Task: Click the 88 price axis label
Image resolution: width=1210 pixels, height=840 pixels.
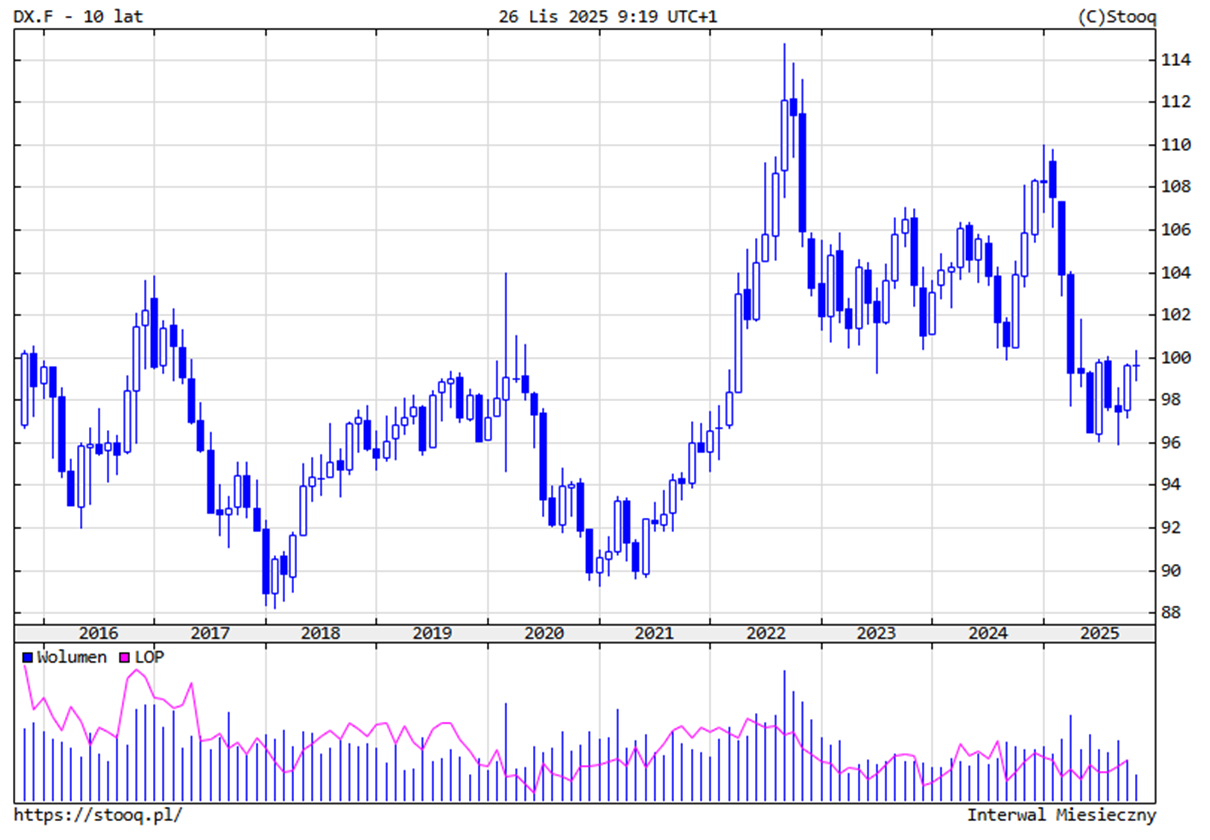Action: point(1170,613)
